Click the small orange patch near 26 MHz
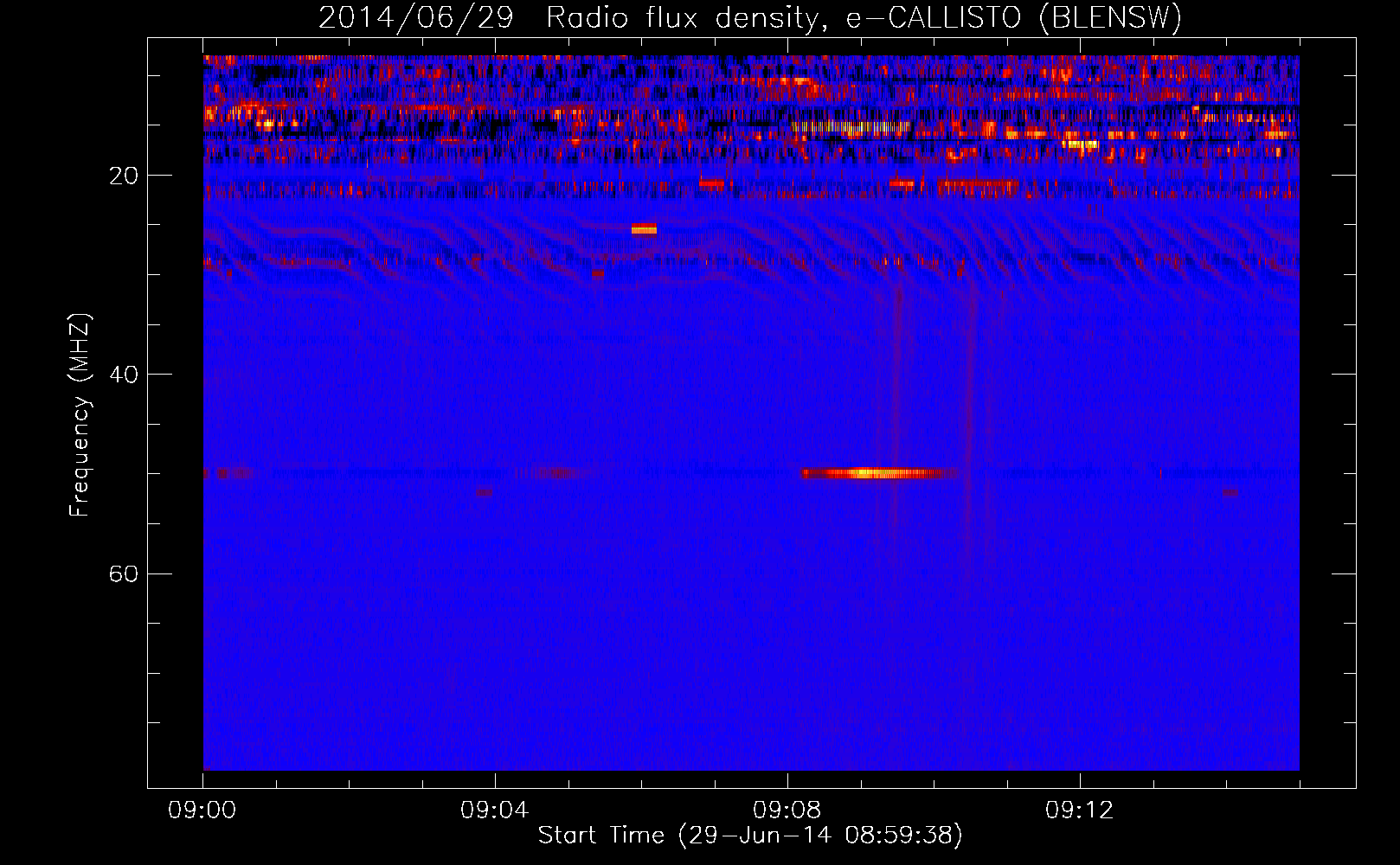 [644, 228]
